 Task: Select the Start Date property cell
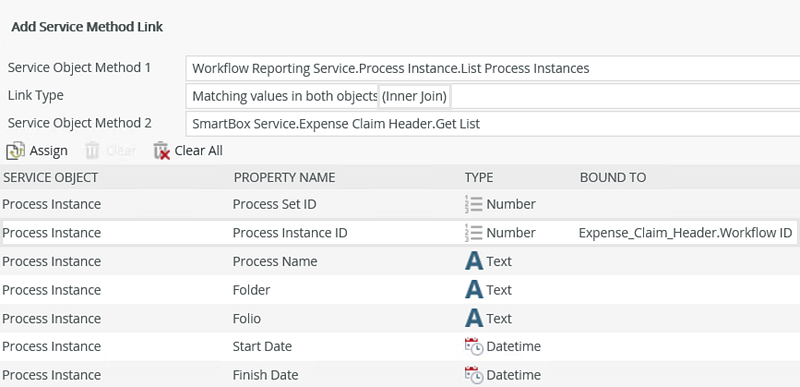[x=262, y=347]
